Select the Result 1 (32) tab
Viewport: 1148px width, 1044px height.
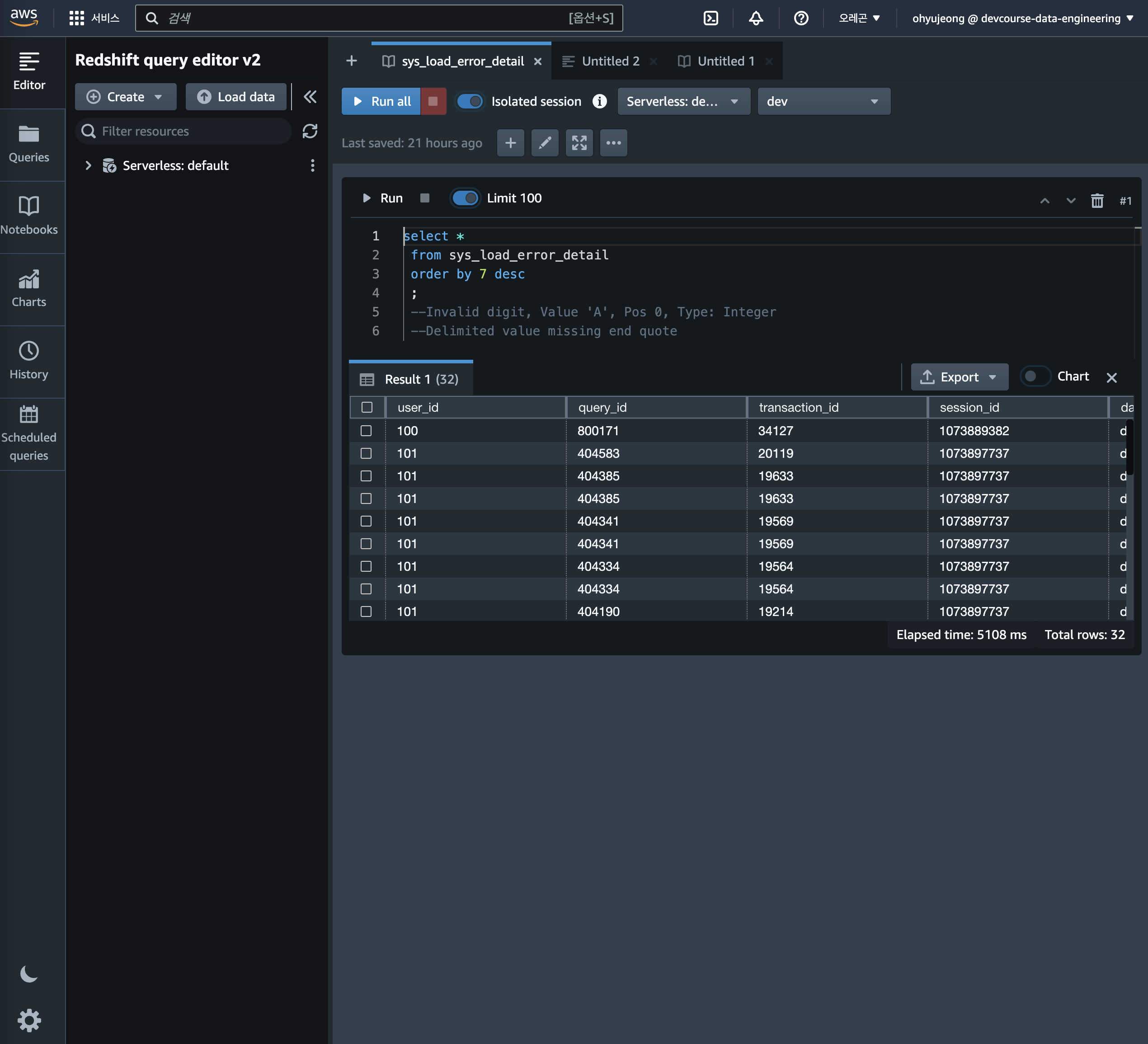[x=410, y=379]
